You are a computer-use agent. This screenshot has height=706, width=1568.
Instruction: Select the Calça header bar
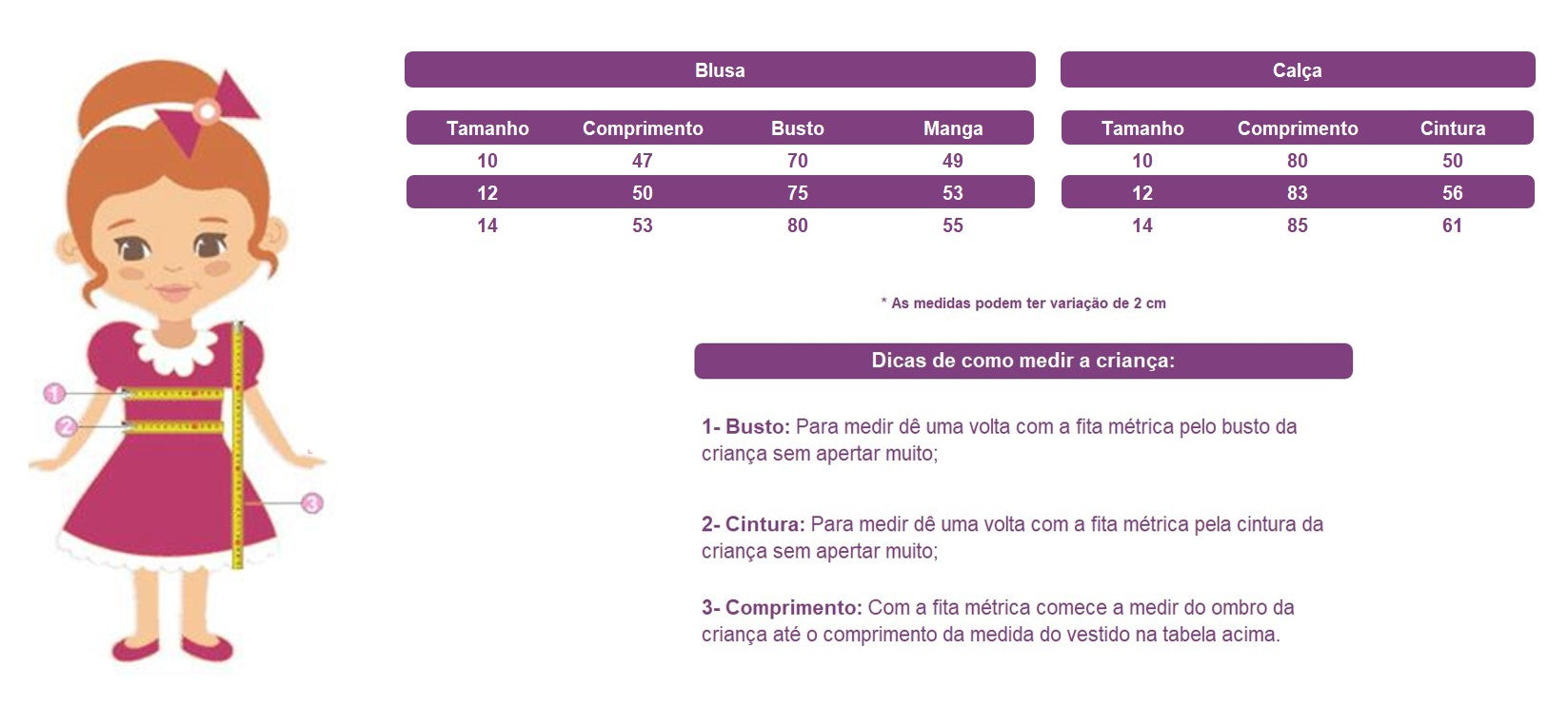pos(1298,69)
